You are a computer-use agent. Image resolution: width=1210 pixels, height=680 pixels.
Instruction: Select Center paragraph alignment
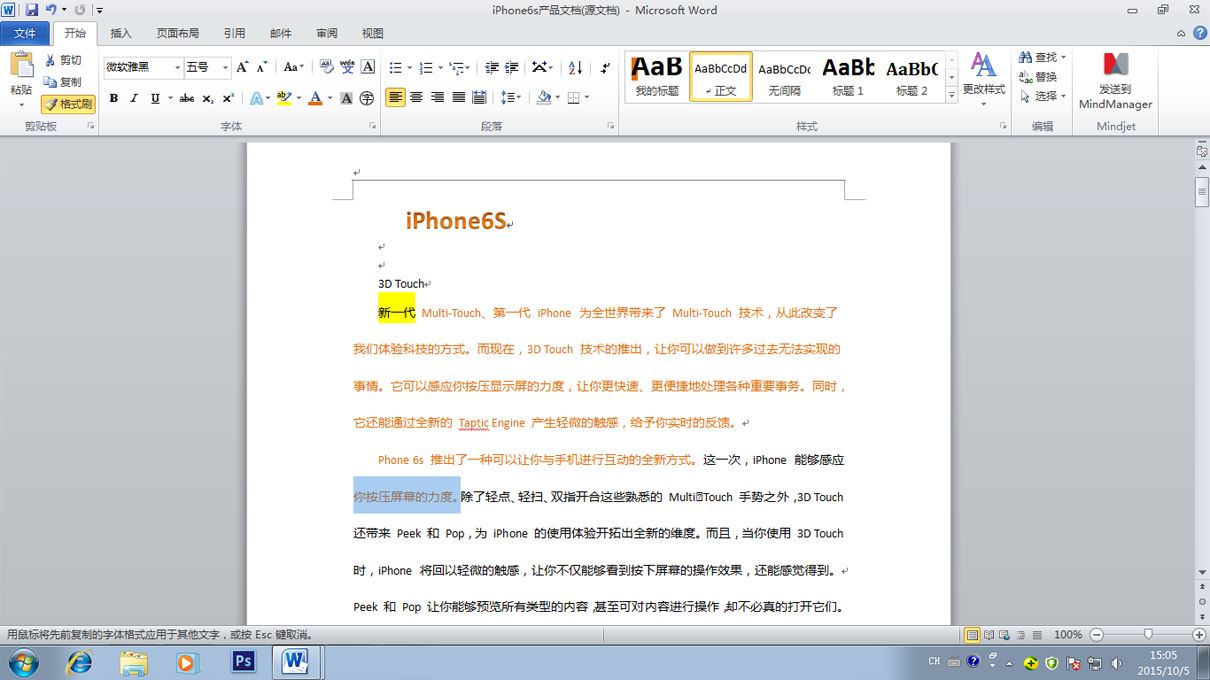(417, 98)
